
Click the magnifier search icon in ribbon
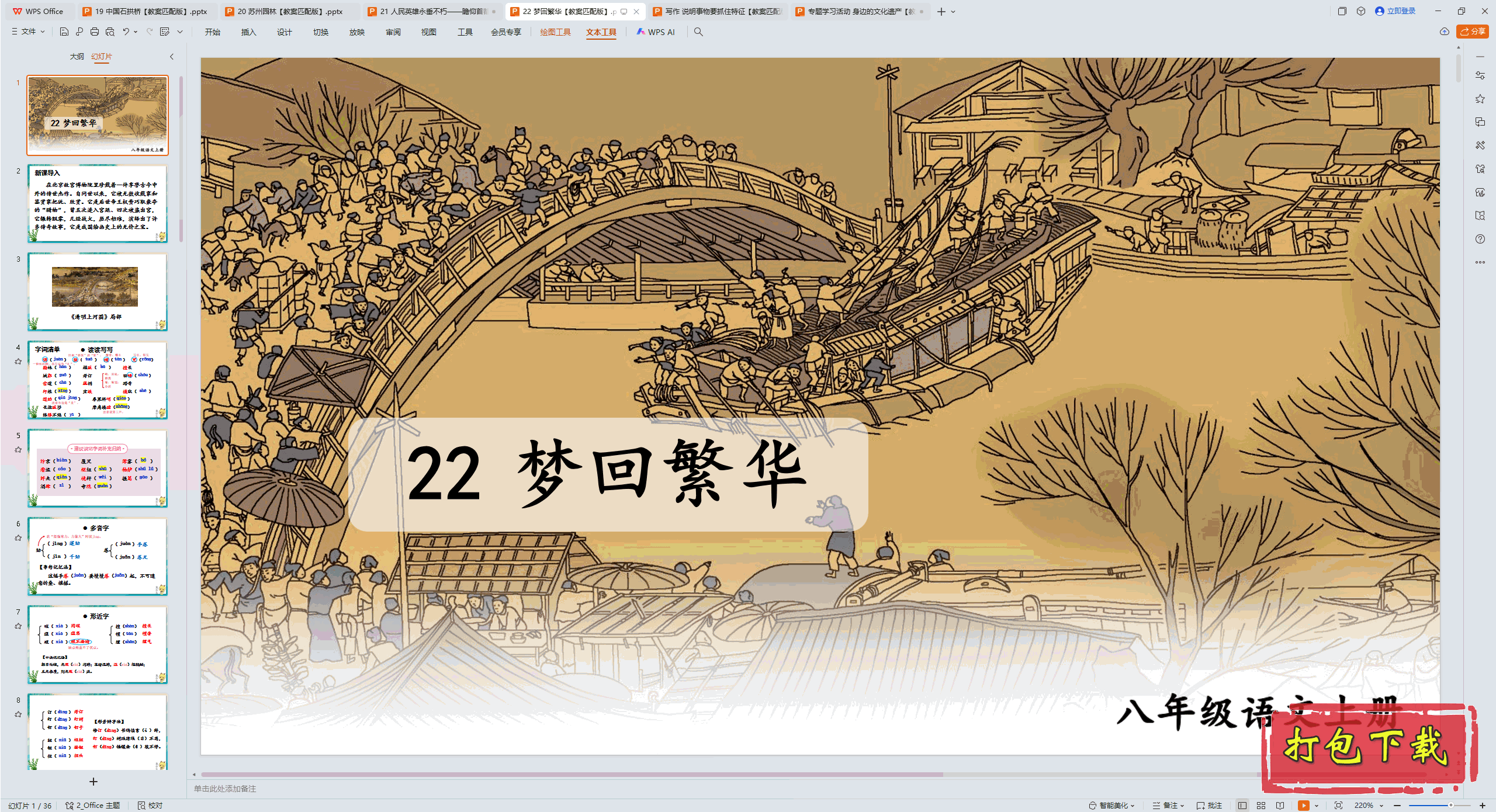(x=698, y=32)
